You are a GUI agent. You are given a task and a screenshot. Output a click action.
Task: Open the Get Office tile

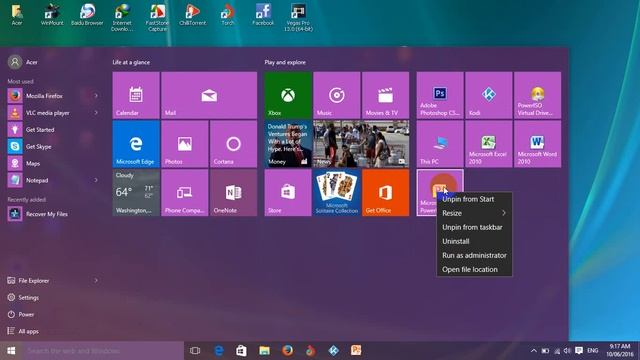point(385,193)
